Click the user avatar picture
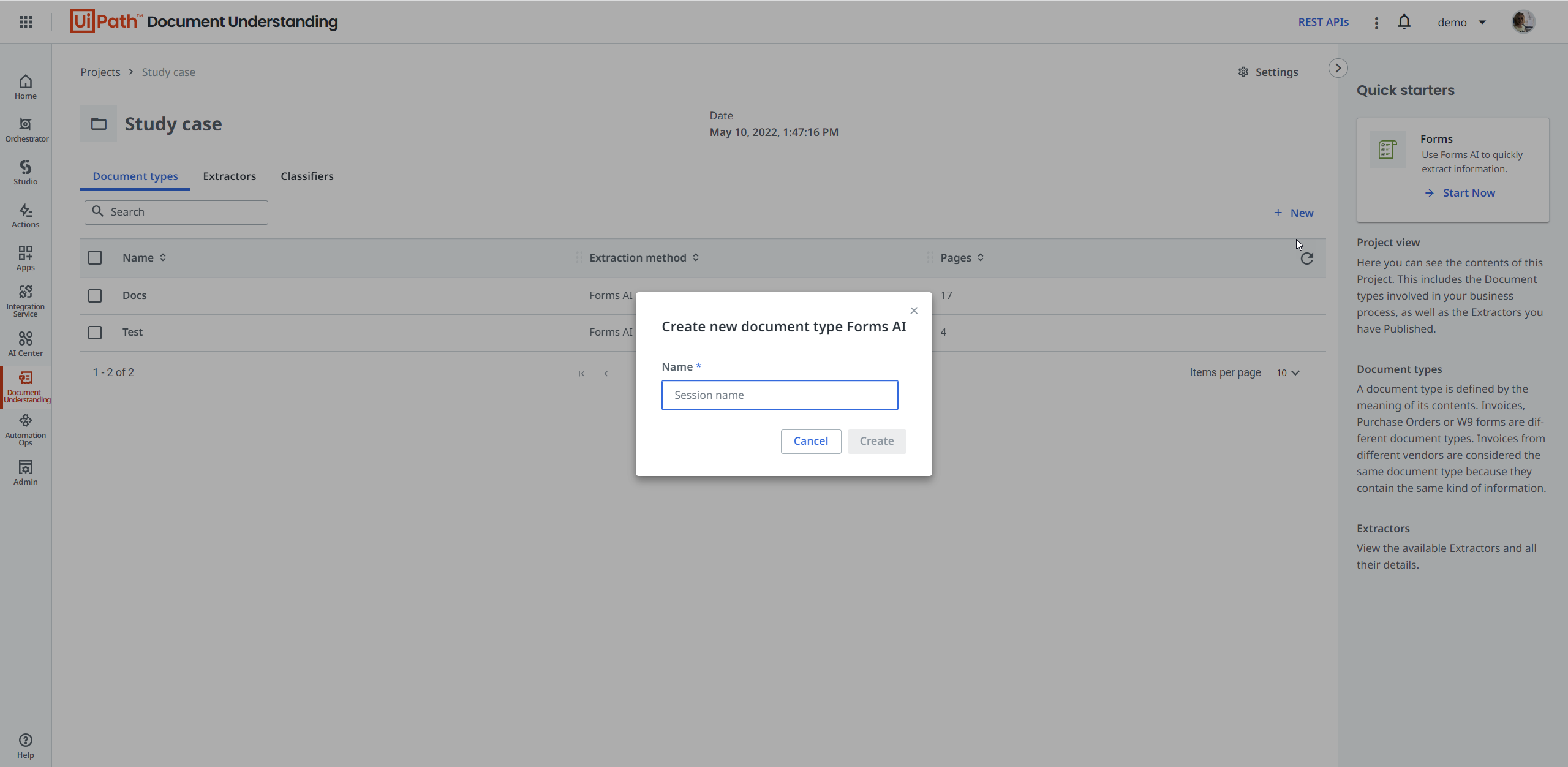 (1523, 22)
